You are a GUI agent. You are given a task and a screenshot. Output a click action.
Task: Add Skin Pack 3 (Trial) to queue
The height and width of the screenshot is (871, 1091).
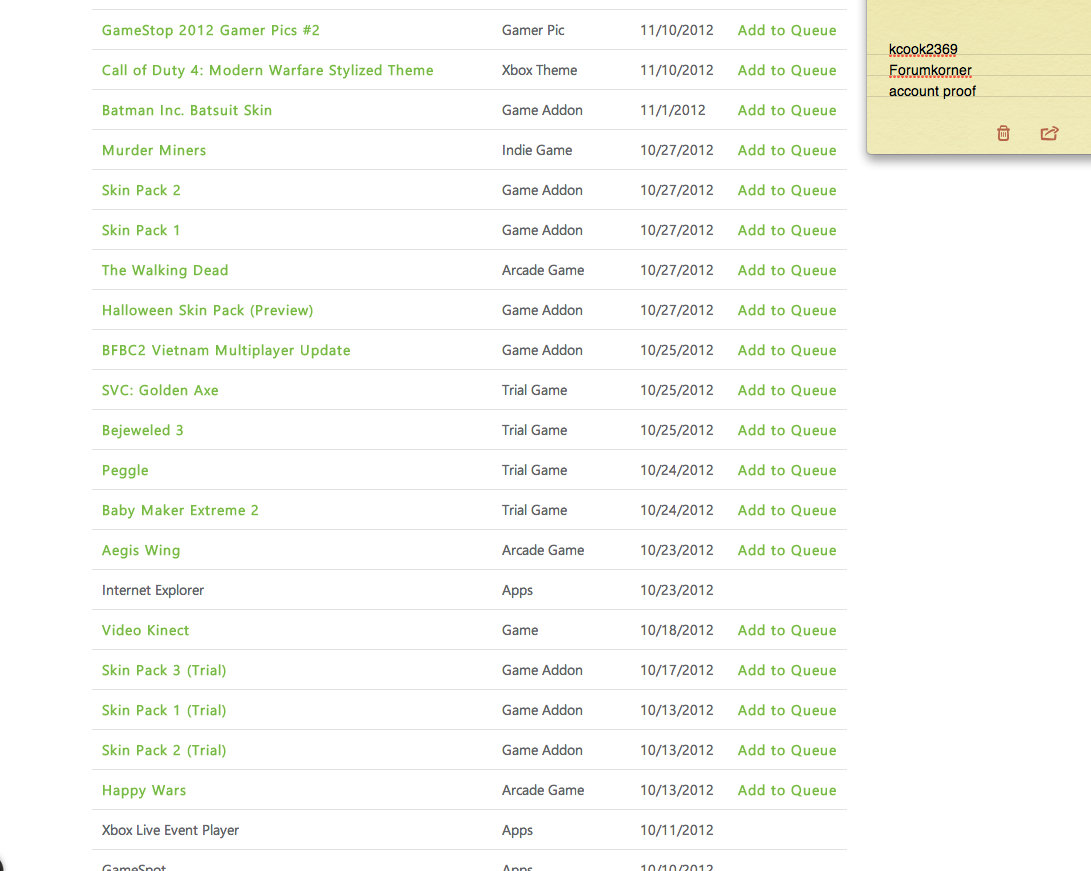(787, 670)
